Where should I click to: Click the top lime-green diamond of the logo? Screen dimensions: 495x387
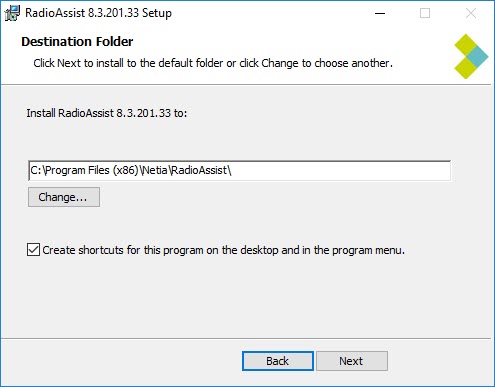[466, 45]
